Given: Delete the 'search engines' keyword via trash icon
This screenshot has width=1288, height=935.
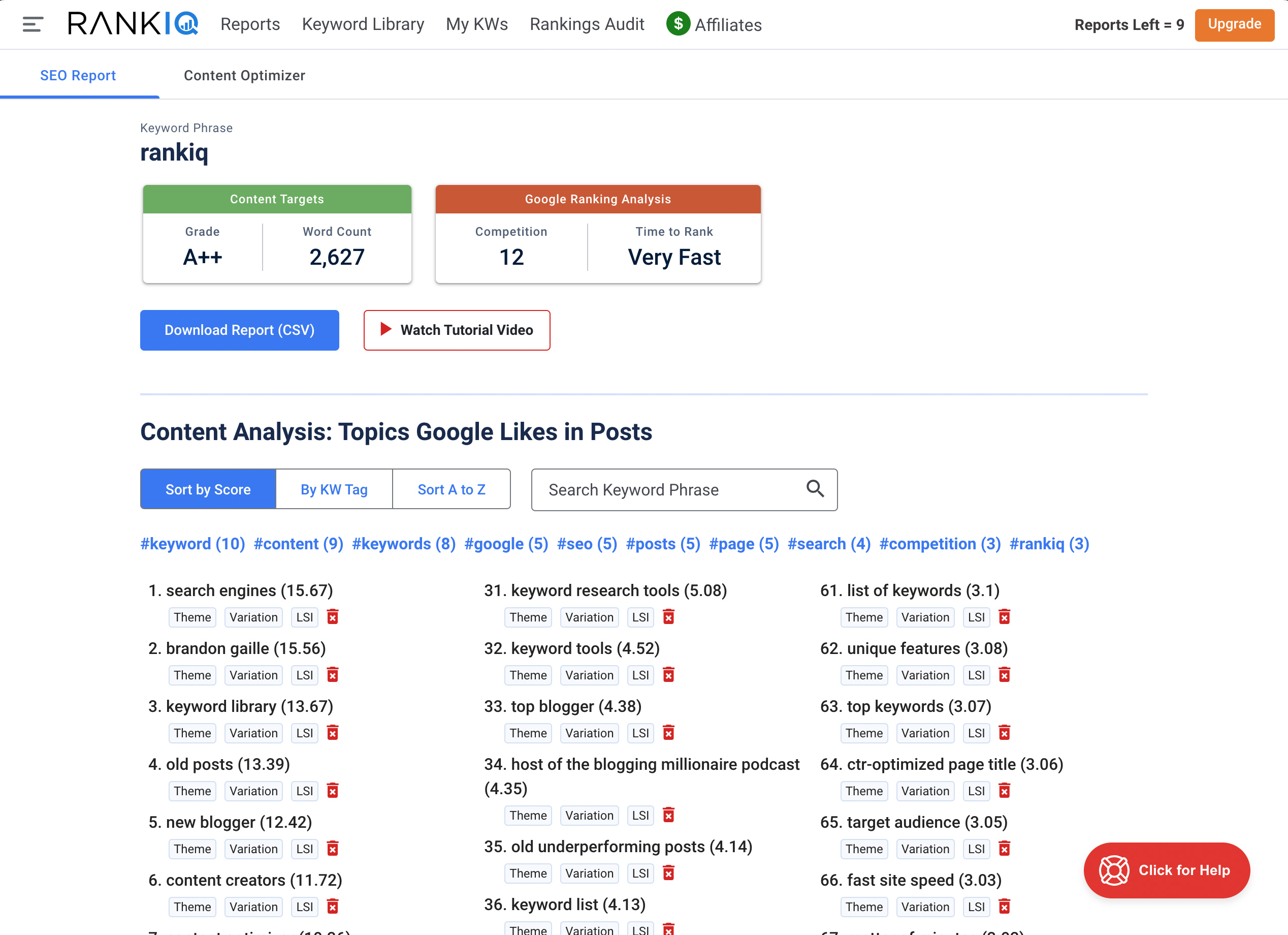Looking at the screenshot, I should coord(333,617).
